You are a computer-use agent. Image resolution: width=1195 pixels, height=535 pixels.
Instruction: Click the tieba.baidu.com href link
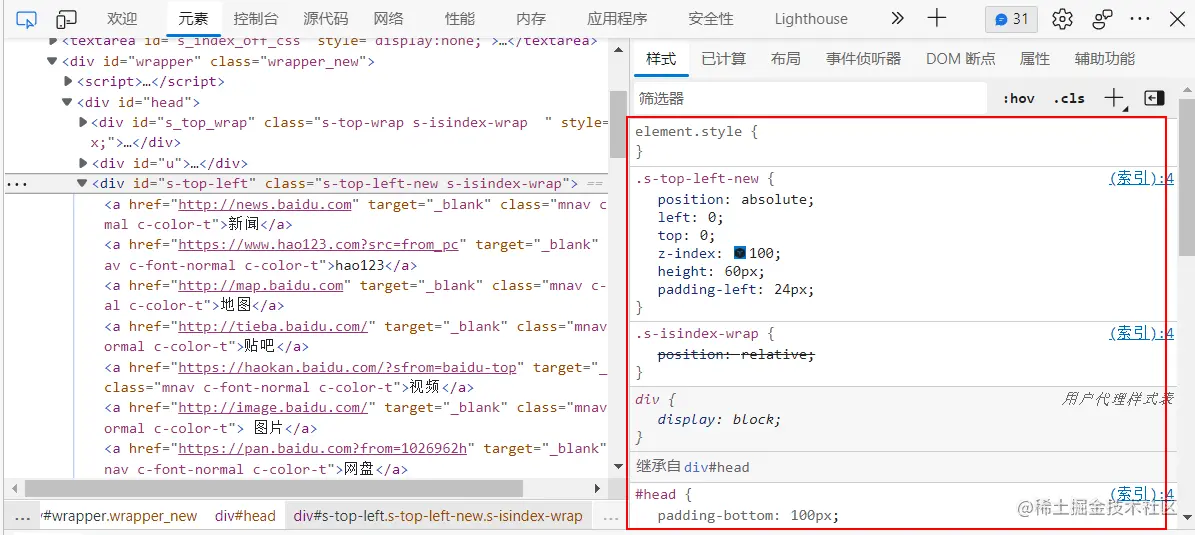pyautogui.click(x=274, y=326)
